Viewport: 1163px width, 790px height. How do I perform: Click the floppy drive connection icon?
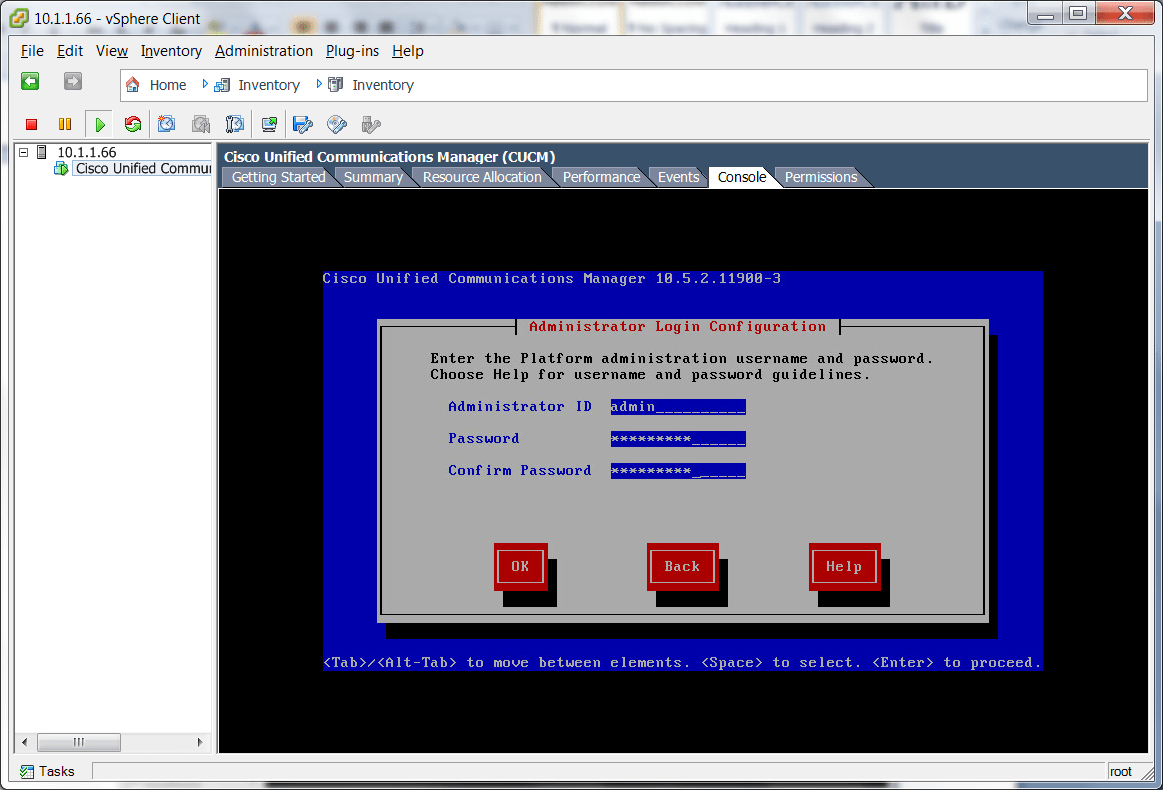click(x=303, y=124)
